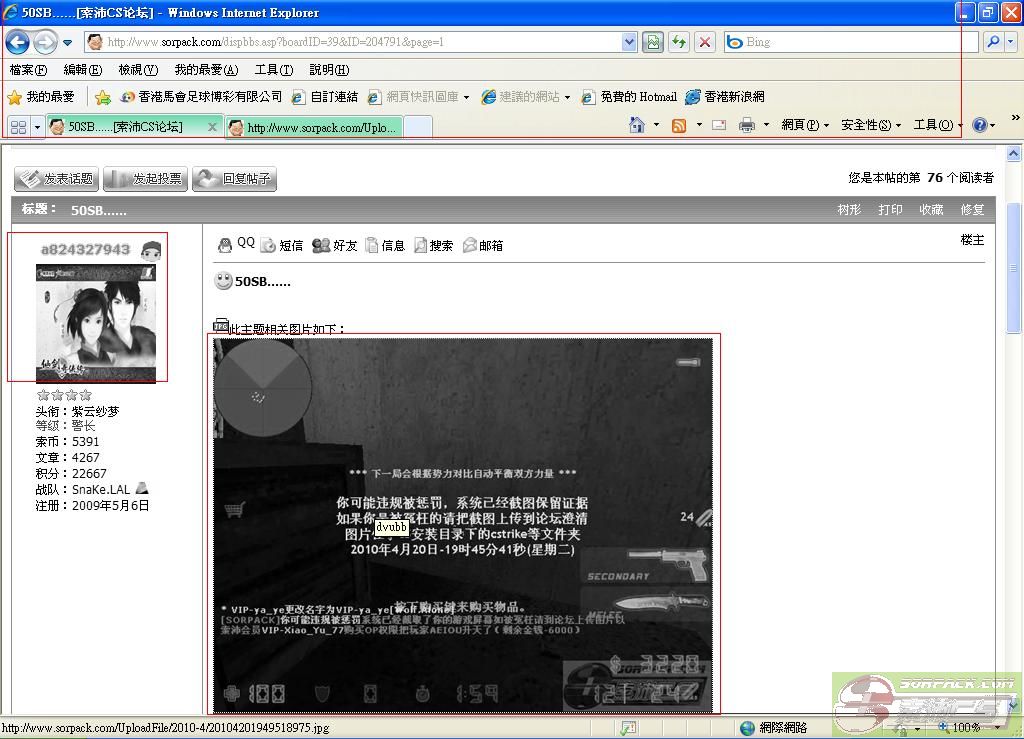Image resolution: width=1024 pixels, height=739 pixels.
Task: Expand the address bar URL dropdown
Action: [629, 42]
